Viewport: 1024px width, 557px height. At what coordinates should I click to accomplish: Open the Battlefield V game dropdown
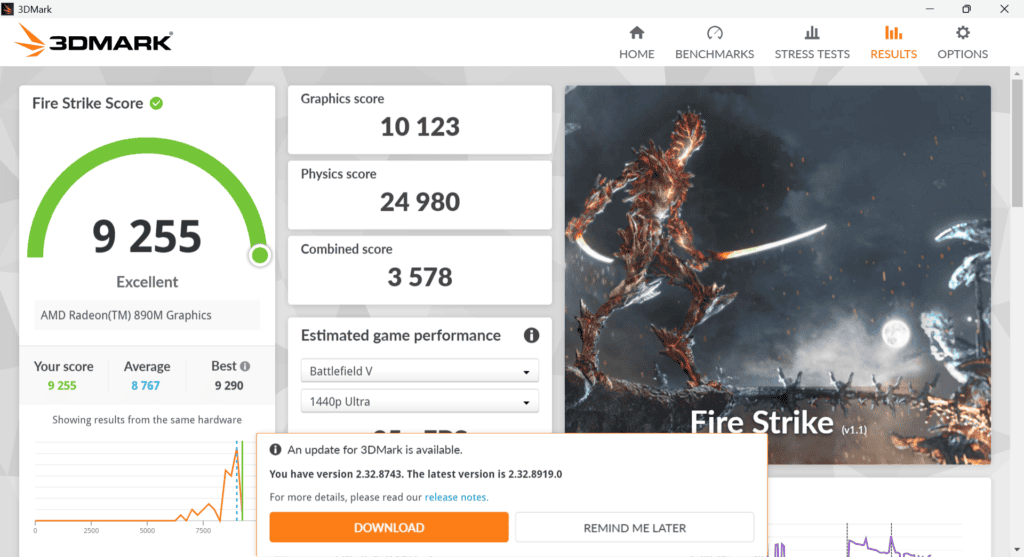(x=419, y=371)
